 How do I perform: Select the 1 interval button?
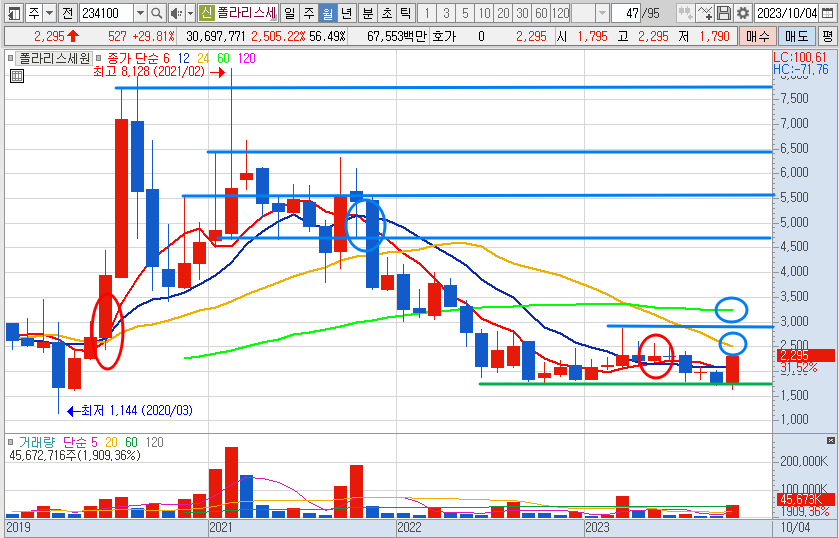pos(427,13)
